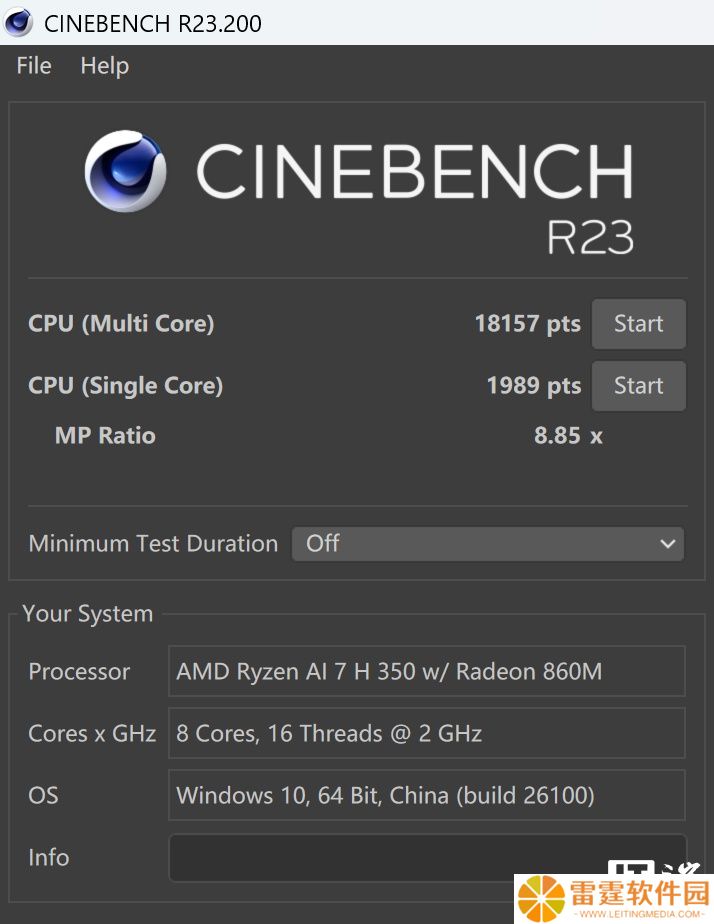The image size is (714, 924).
Task: Open the File menu
Action: 34,65
